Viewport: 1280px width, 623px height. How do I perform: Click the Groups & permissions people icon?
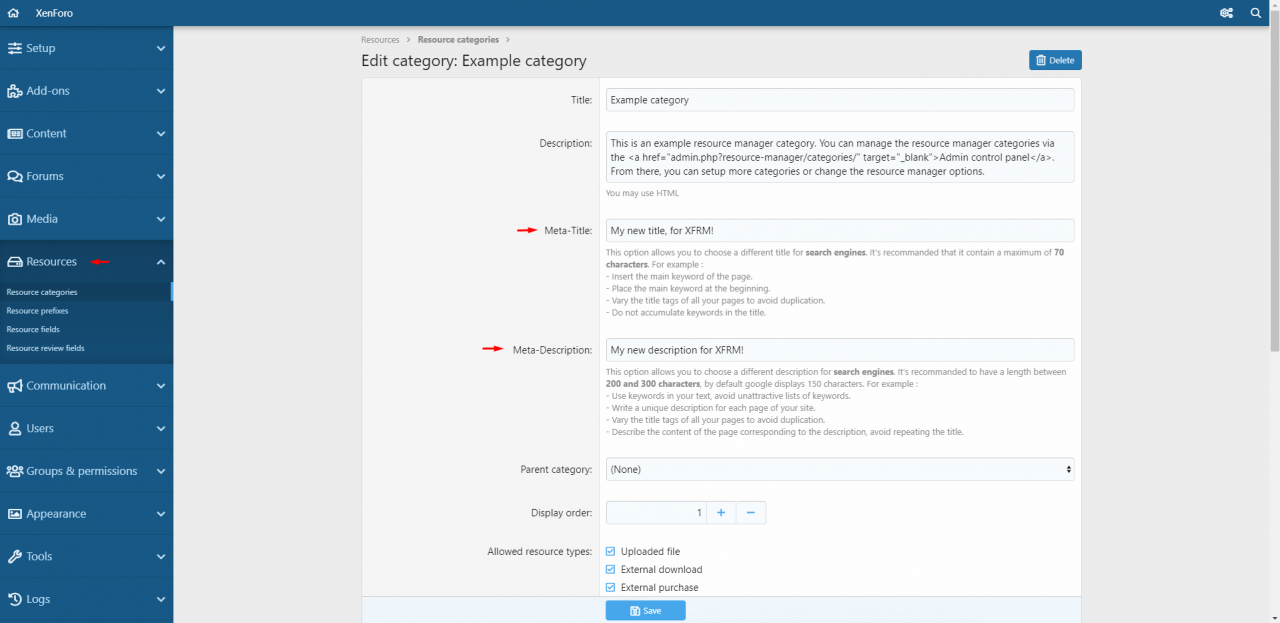15,471
